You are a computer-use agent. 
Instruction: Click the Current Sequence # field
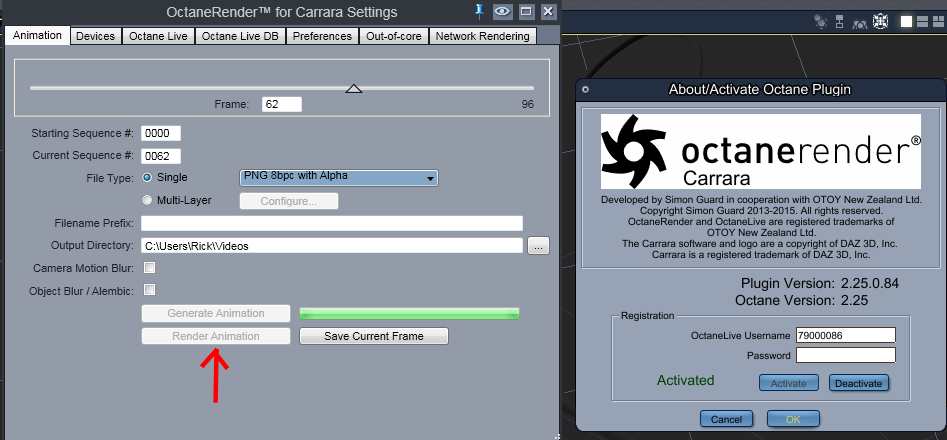(x=161, y=156)
